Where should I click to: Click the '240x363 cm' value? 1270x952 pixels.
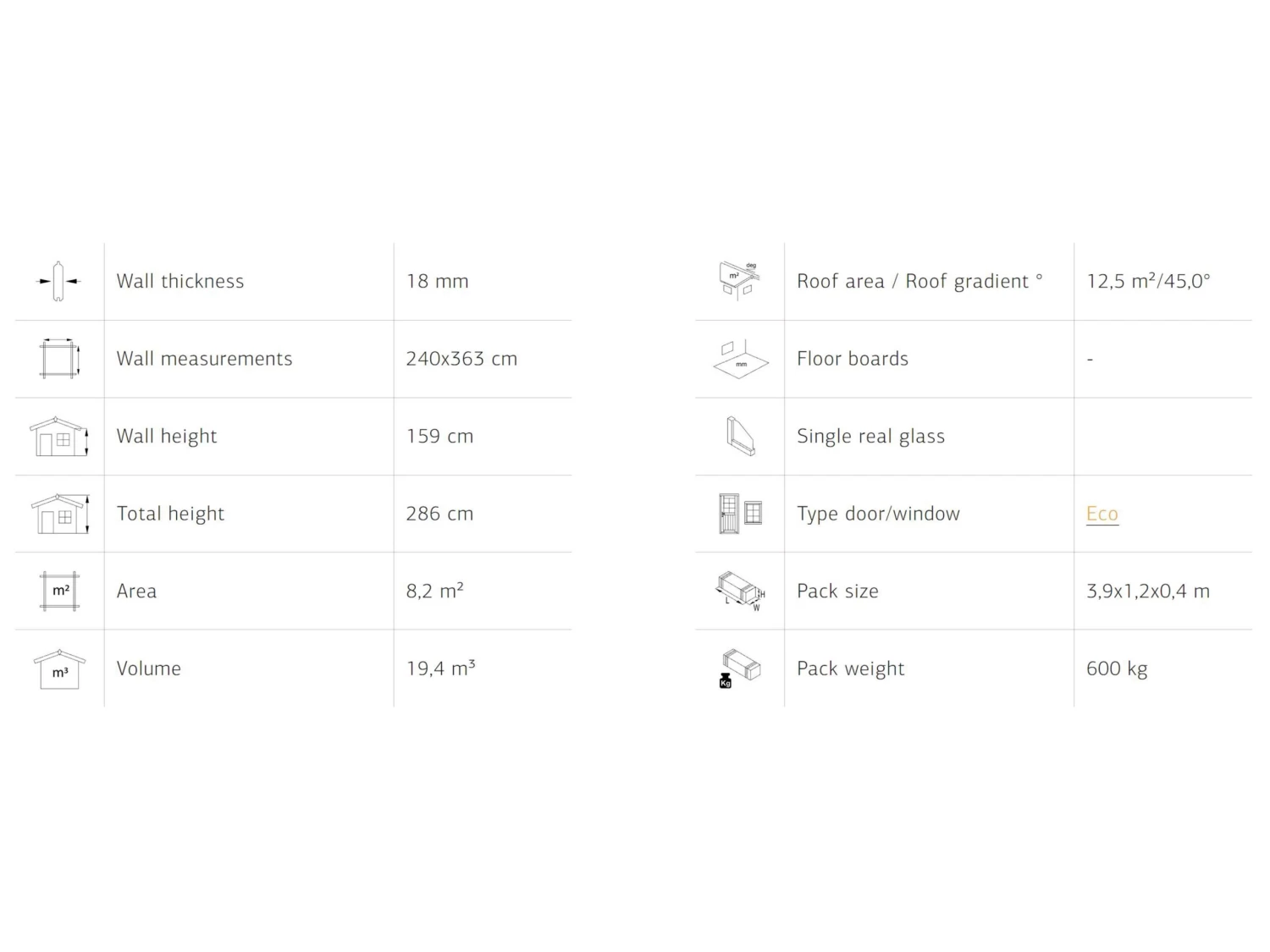(x=461, y=359)
